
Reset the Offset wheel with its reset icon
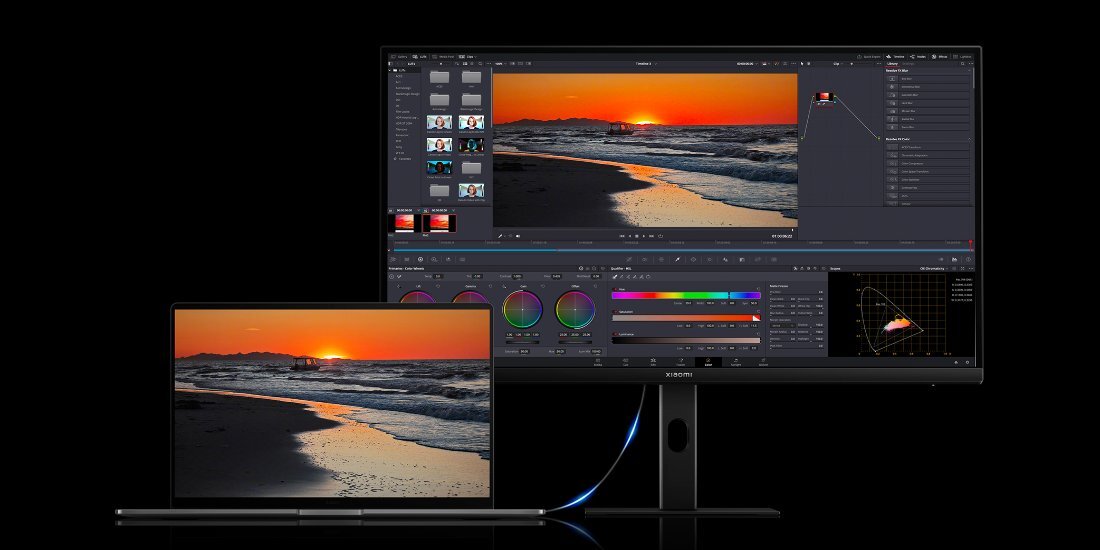coord(595,286)
